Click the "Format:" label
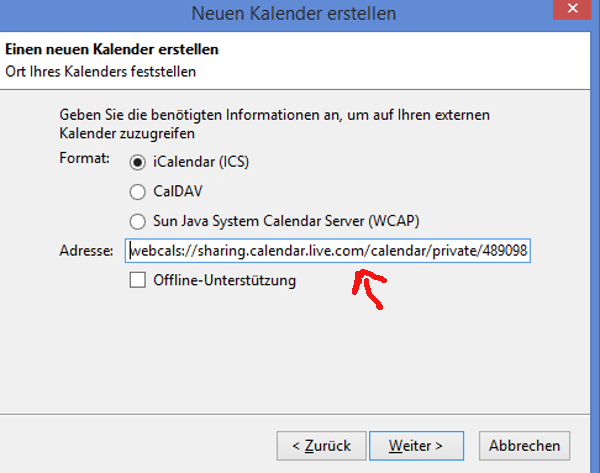Image resolution: width=600 pixels, height=473 pixels. point(84,161)
